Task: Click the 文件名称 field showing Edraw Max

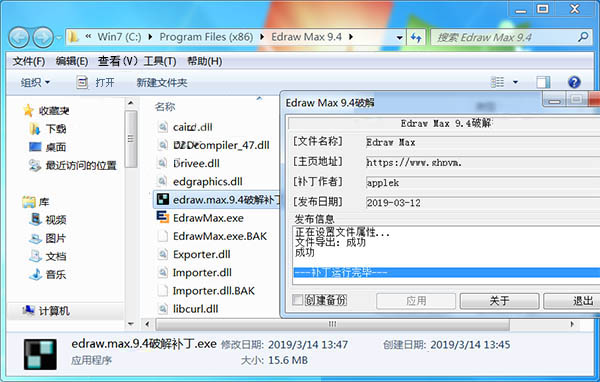Action: pyautogui.click(x=483, y=142)
